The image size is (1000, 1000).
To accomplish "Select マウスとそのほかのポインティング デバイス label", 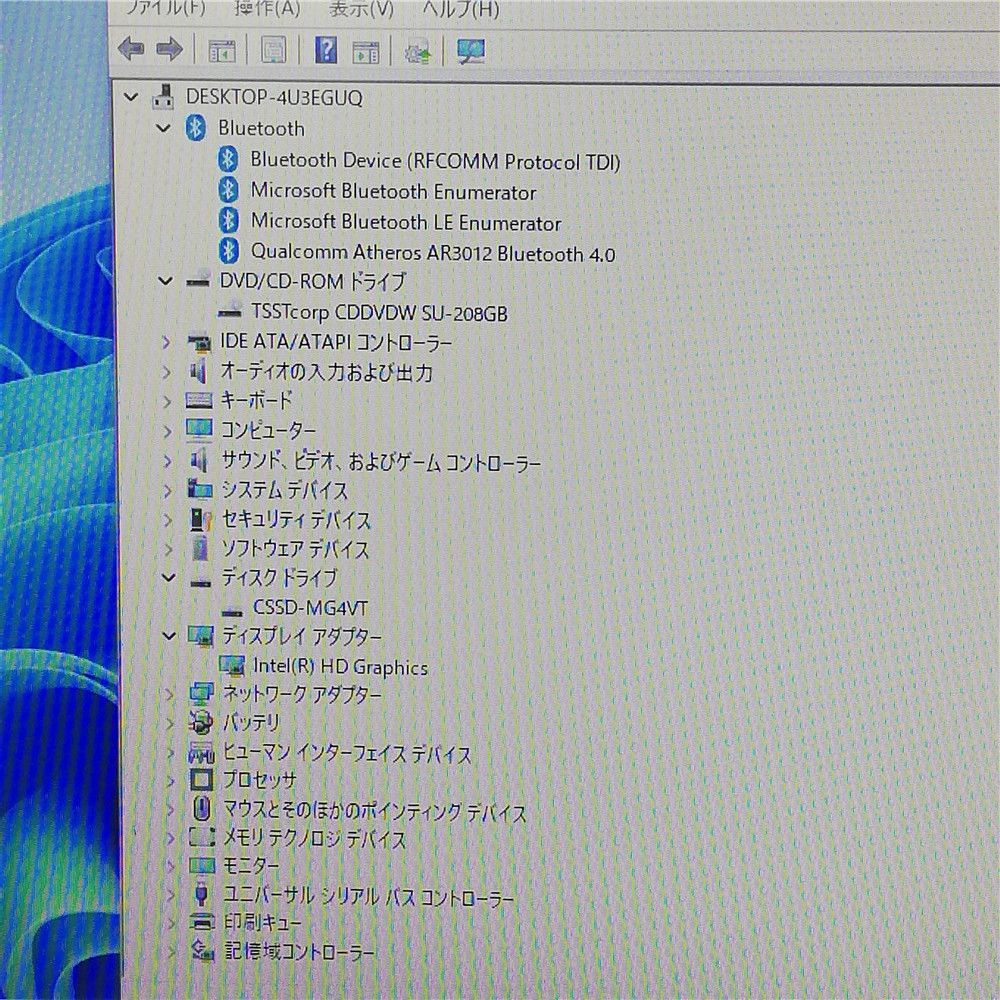I will 375,811.
